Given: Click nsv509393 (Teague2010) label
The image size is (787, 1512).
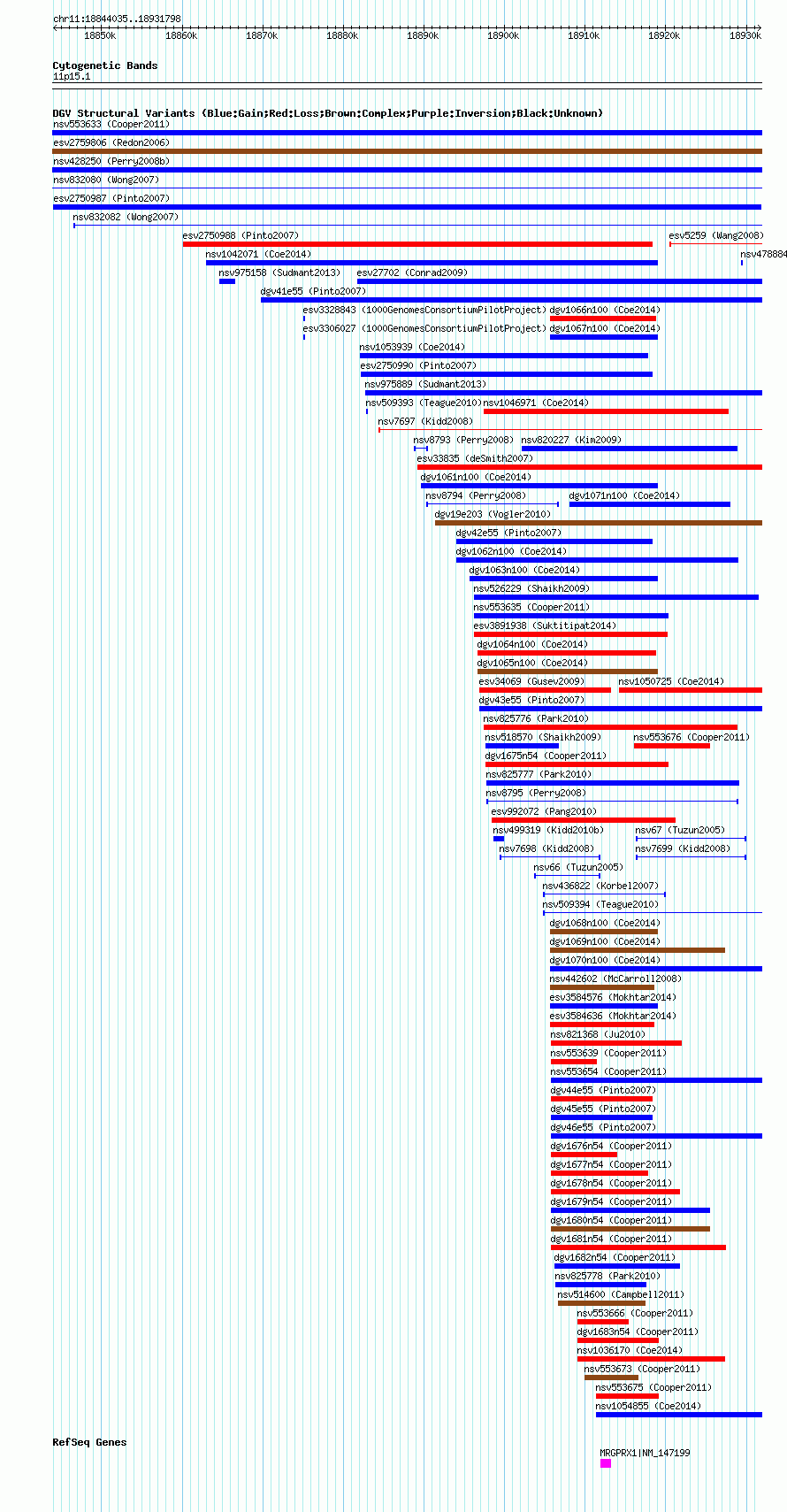Looking at the screenshot, I should tap(423, 403).
